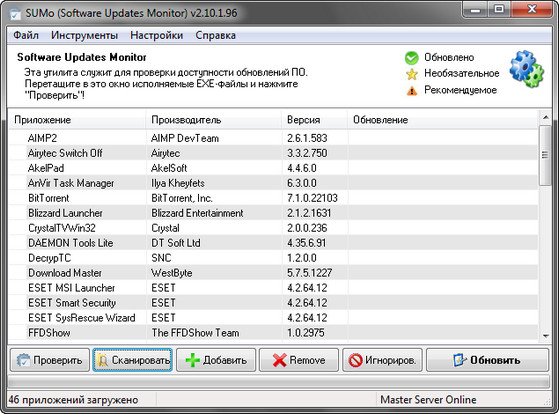Click the yellow star Необязательное icon

tap(411, 74)
